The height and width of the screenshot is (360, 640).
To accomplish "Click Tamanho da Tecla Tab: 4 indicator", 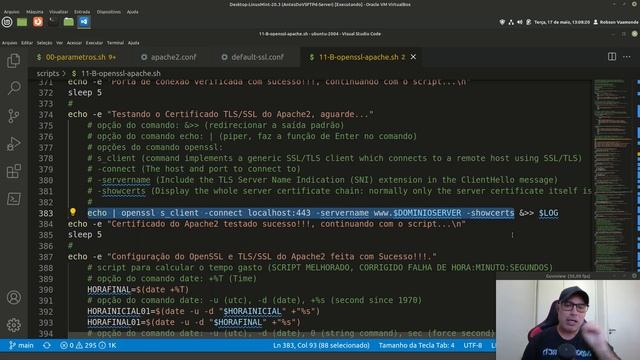I will tap(416, 345).
